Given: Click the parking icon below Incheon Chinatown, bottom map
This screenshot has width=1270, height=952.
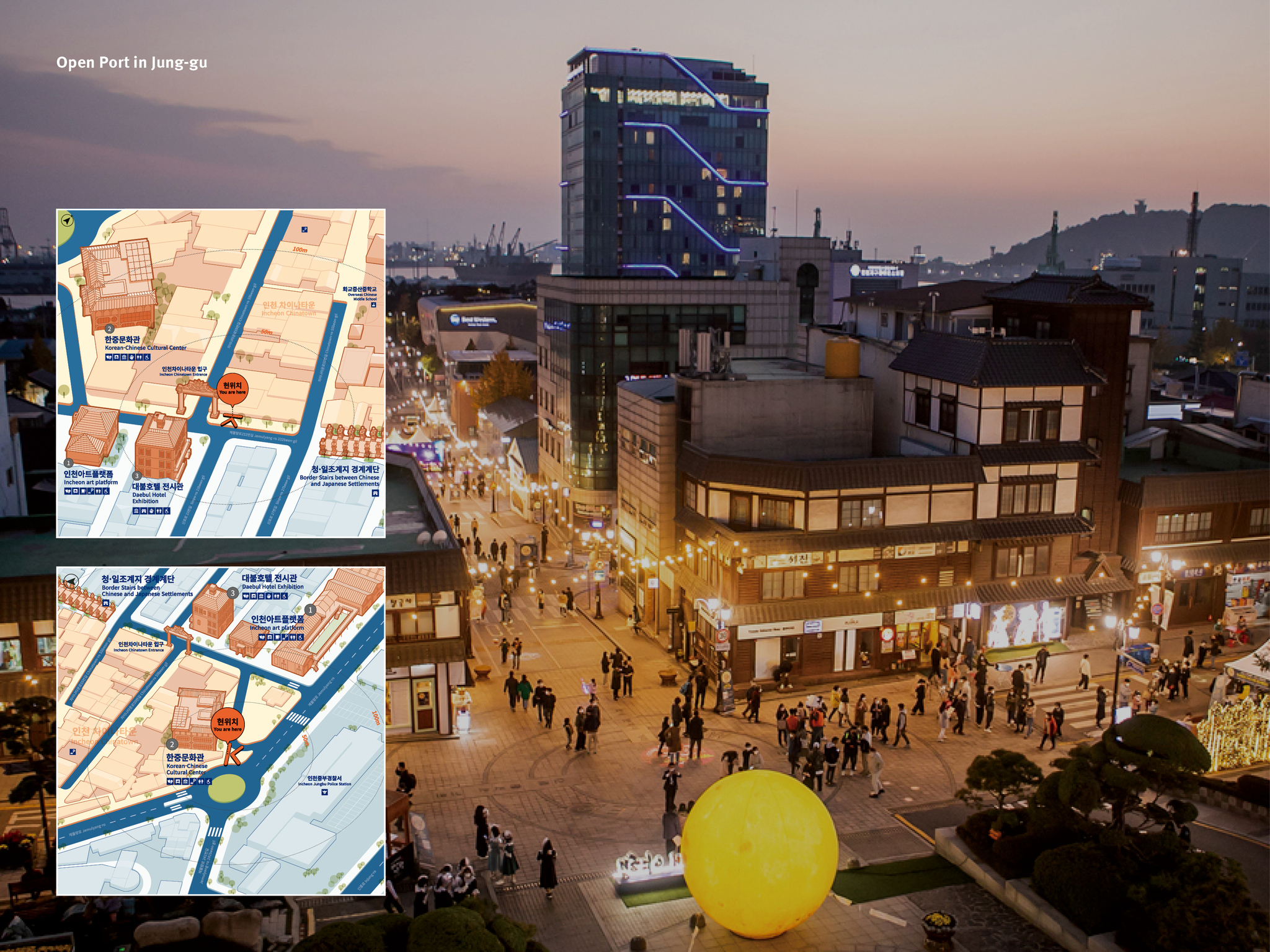Looking at the screenshot, I should coord(73,752).
